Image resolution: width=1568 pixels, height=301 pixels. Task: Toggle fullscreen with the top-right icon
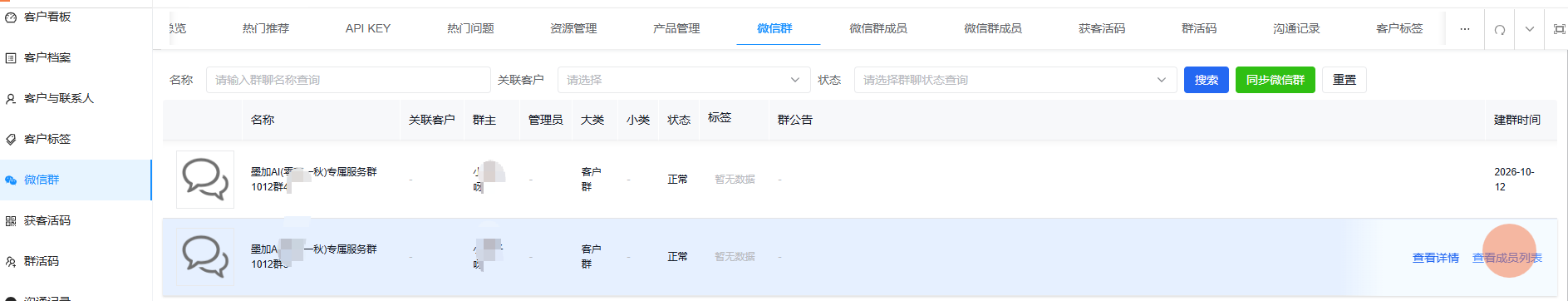point(1559,29)
